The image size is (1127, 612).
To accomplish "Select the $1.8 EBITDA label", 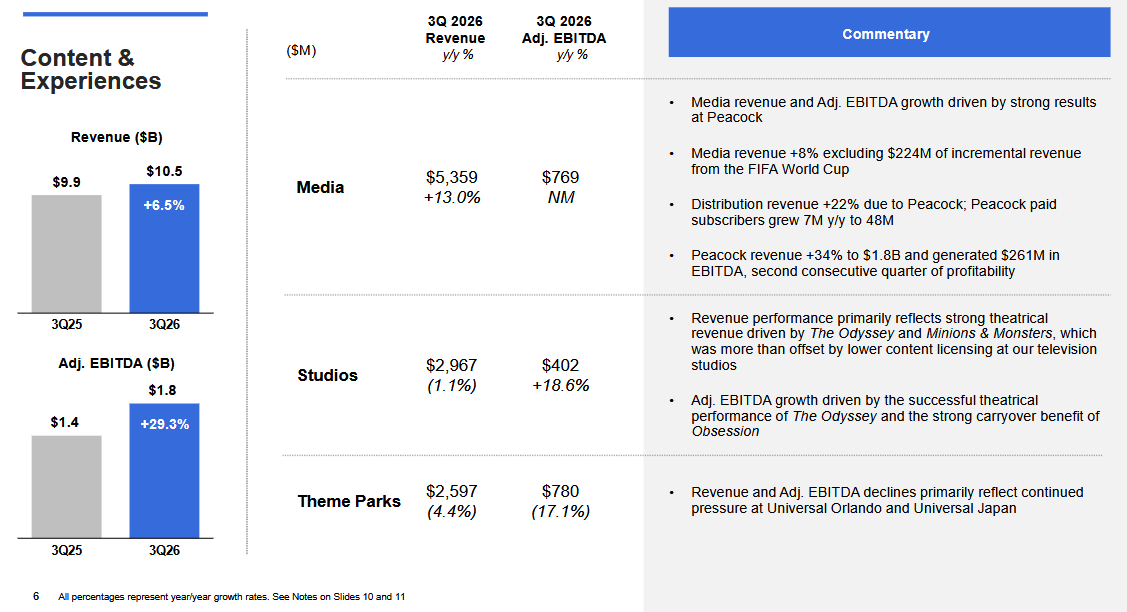I will 162,391.
